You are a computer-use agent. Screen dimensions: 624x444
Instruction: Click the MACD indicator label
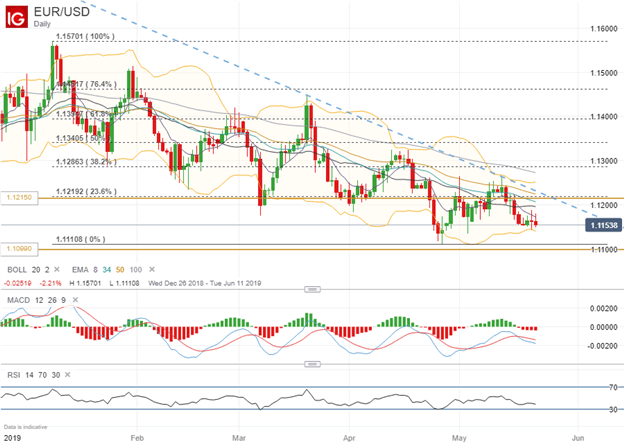[x=19, y=300]
